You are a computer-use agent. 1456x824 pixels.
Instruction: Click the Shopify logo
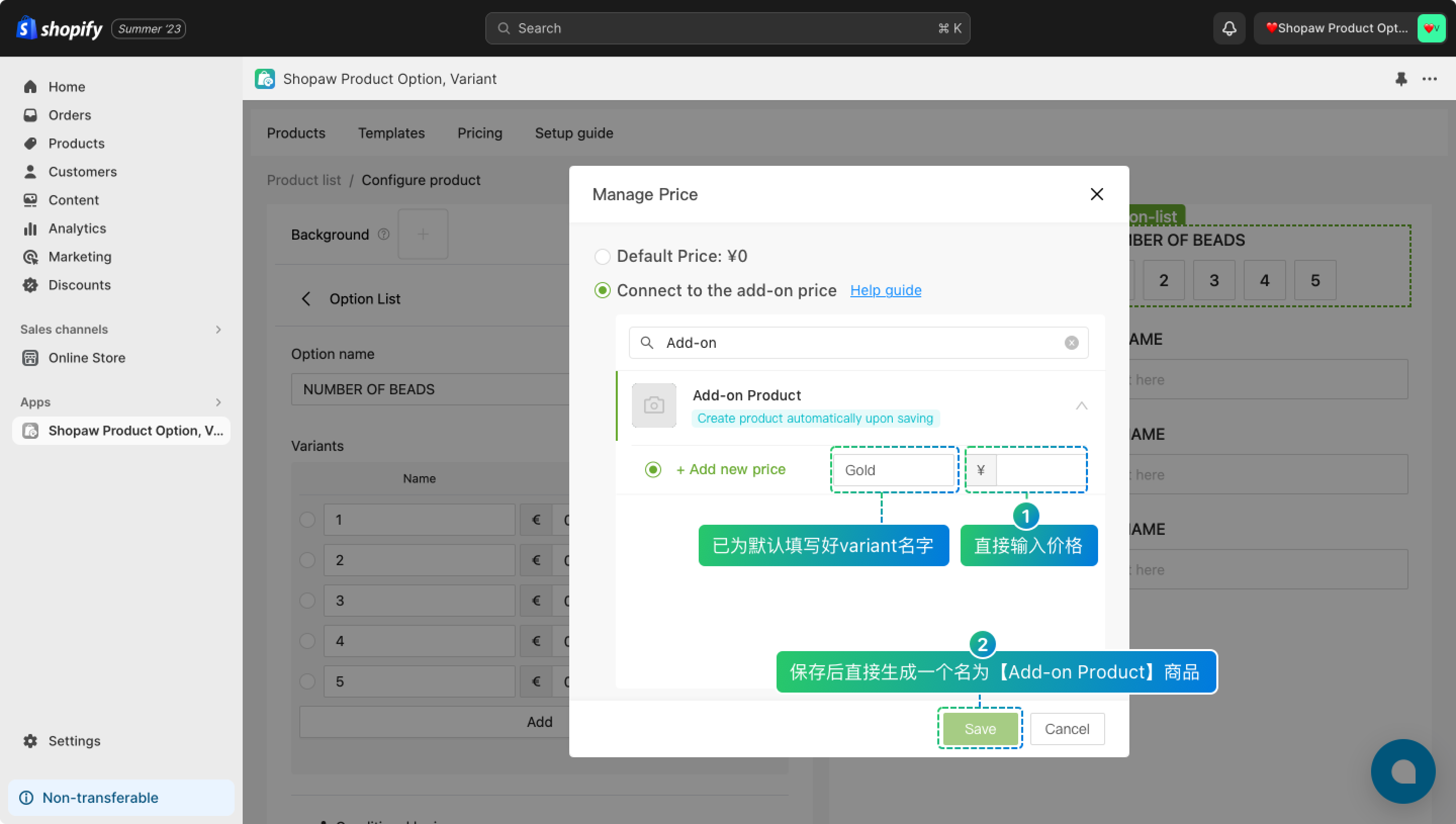(x=60, y=28)
